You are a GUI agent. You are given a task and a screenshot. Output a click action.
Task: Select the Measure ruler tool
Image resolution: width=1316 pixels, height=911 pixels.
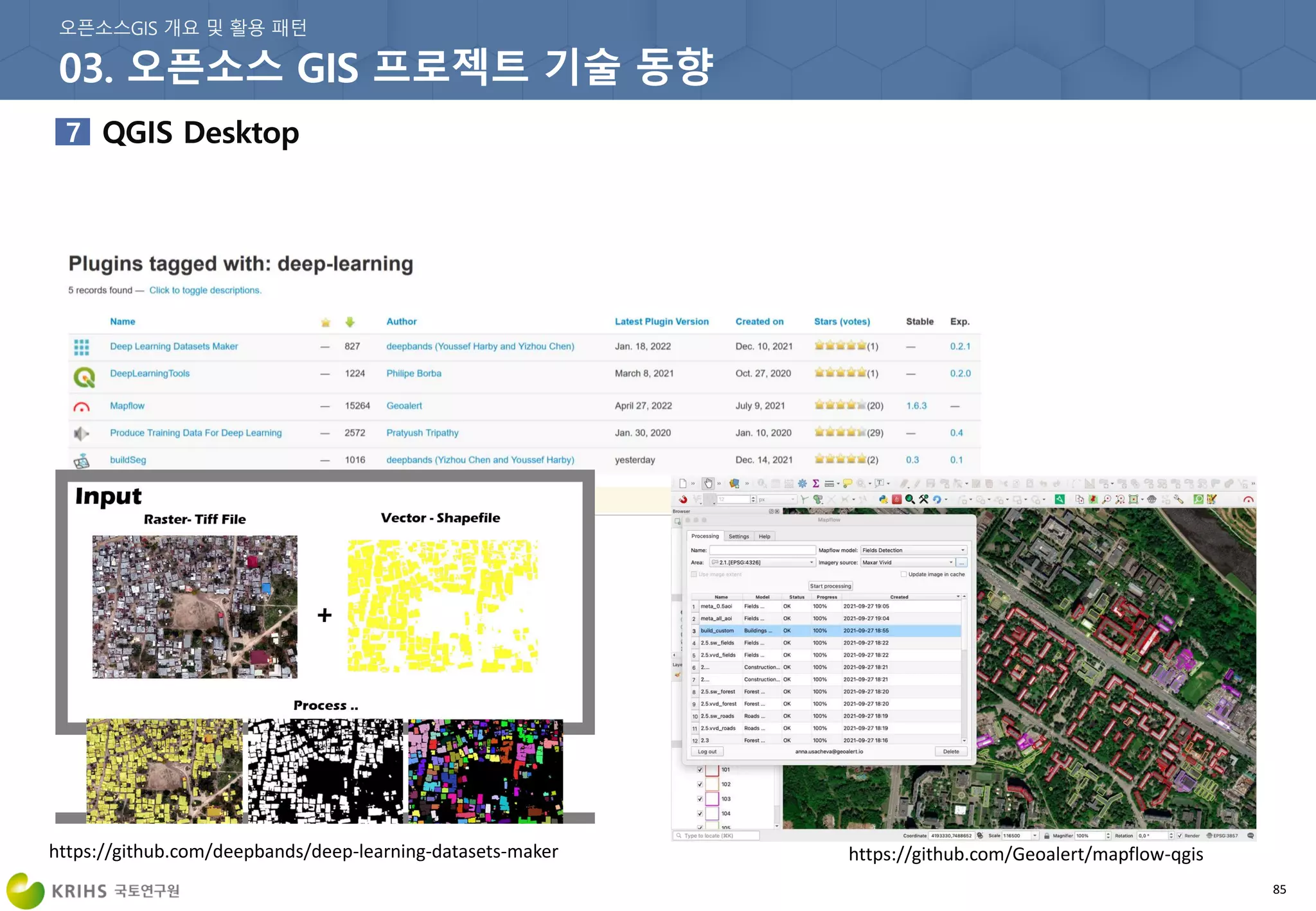coord(829,484)
